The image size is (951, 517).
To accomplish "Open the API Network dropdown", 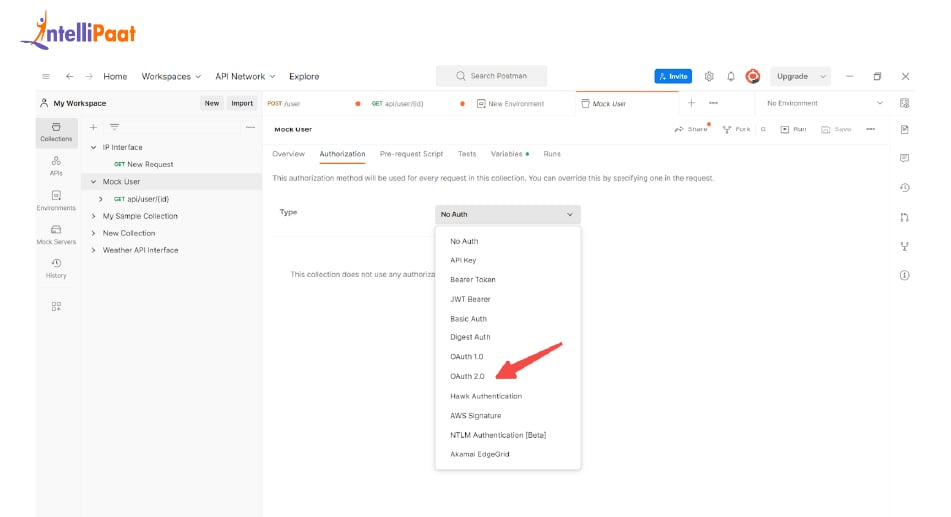I will 245,76.
